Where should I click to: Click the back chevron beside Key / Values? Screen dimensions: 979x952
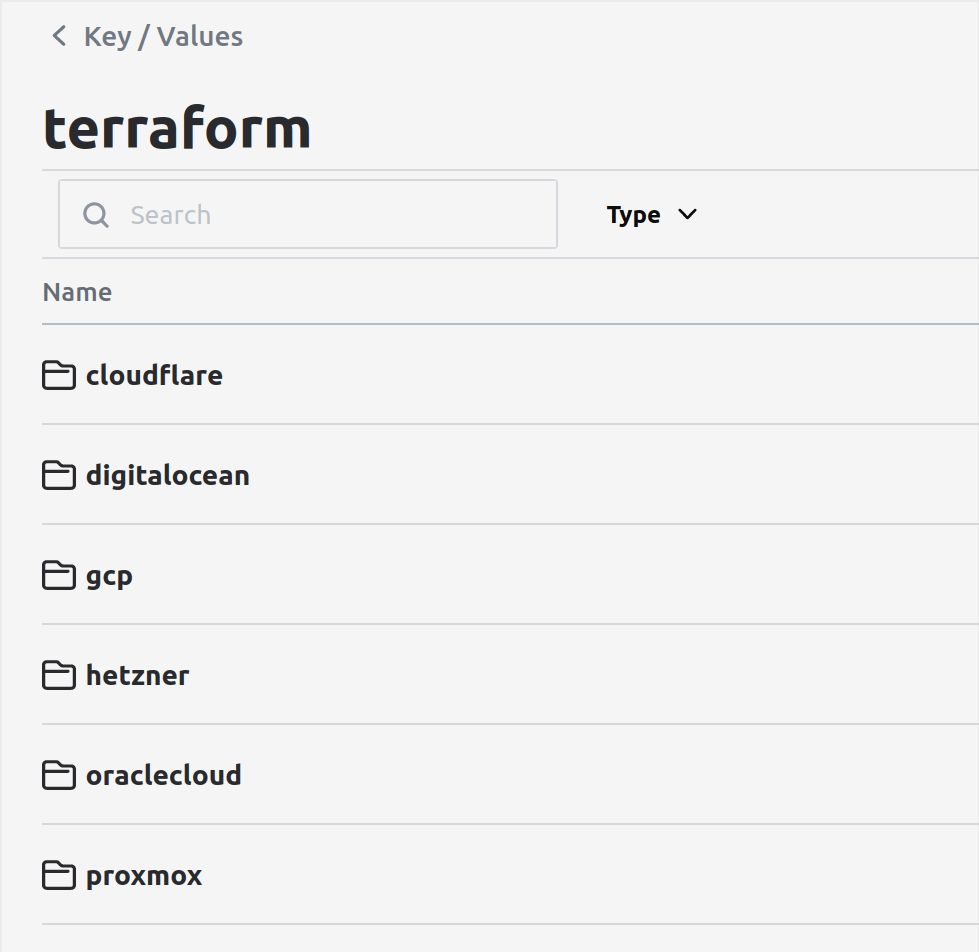58,36
